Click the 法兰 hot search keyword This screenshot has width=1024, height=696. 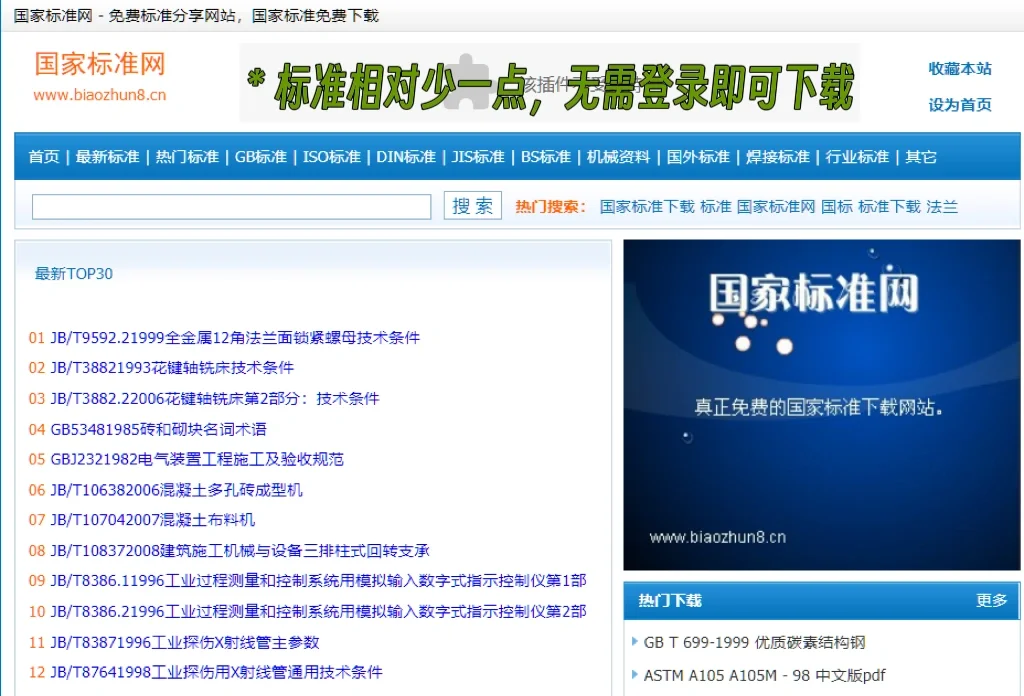click(944, 206)
